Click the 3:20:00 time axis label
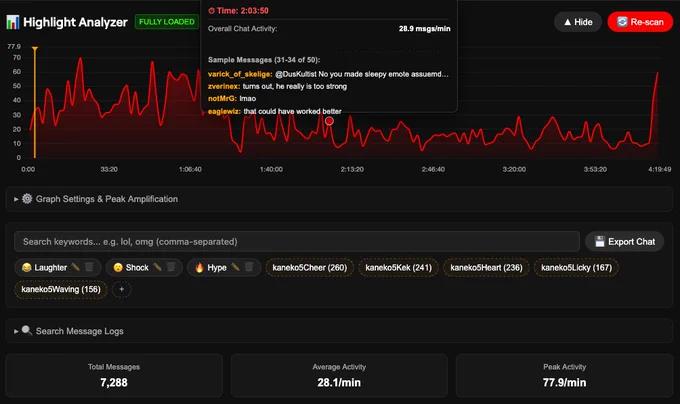Viewport: 680px width, 404px height. pos(514,169)
